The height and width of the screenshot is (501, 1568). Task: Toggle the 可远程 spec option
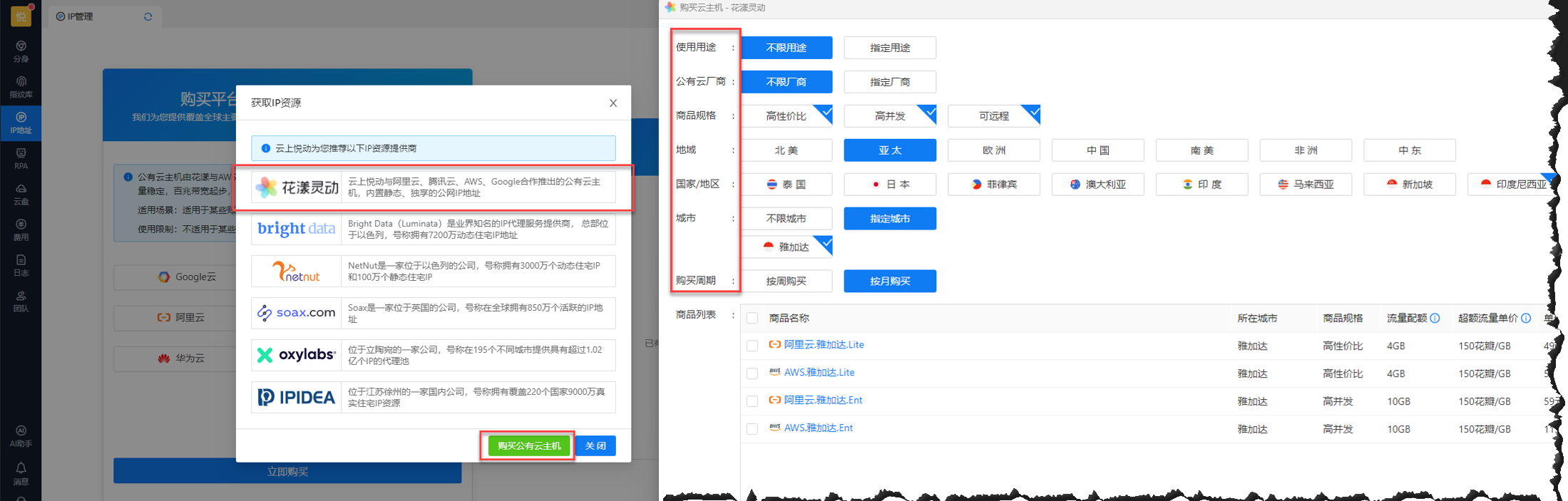click(994, 116)
